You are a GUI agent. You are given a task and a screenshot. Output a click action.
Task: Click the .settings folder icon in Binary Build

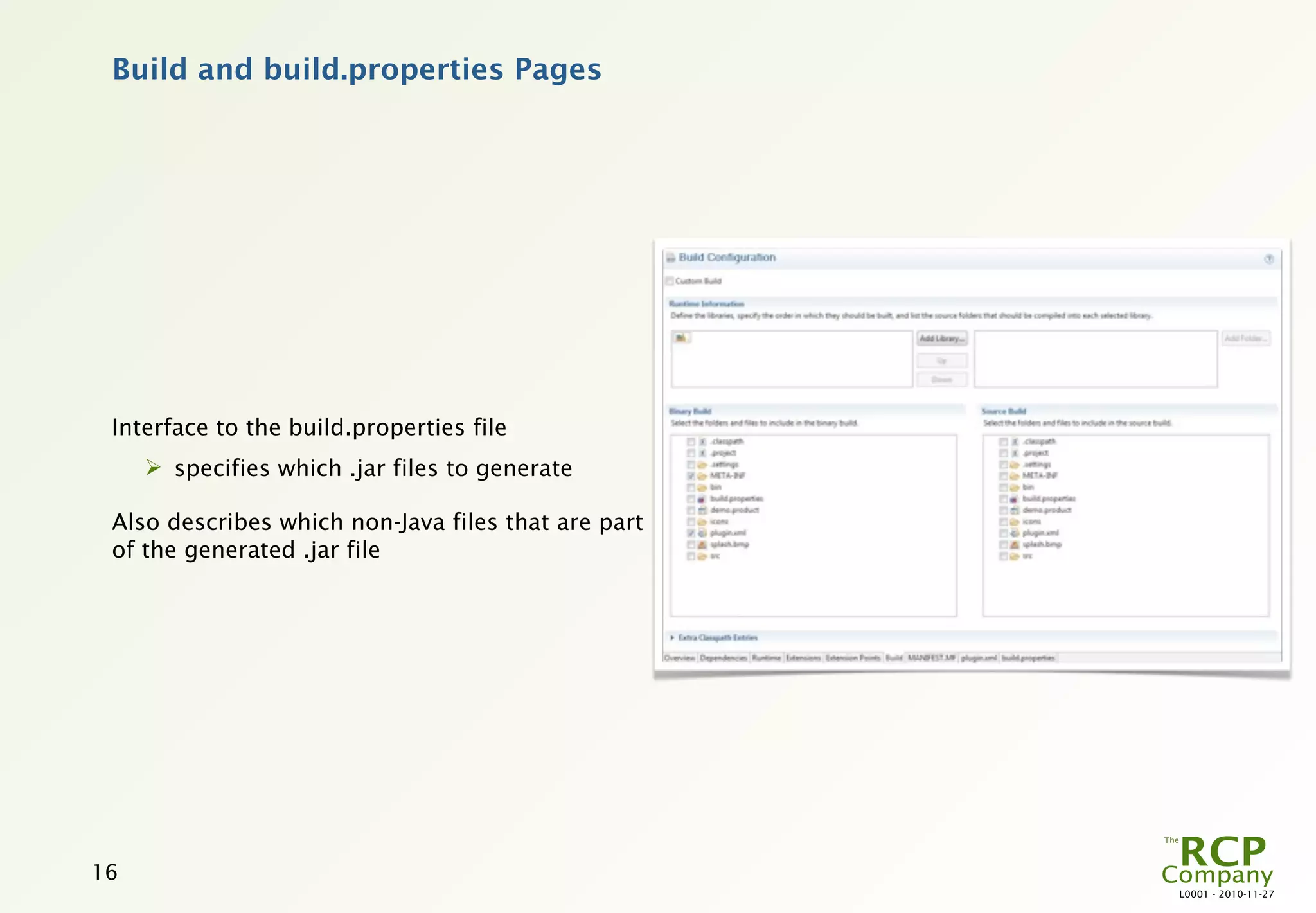pyautogui.click(x=702, y=465)
